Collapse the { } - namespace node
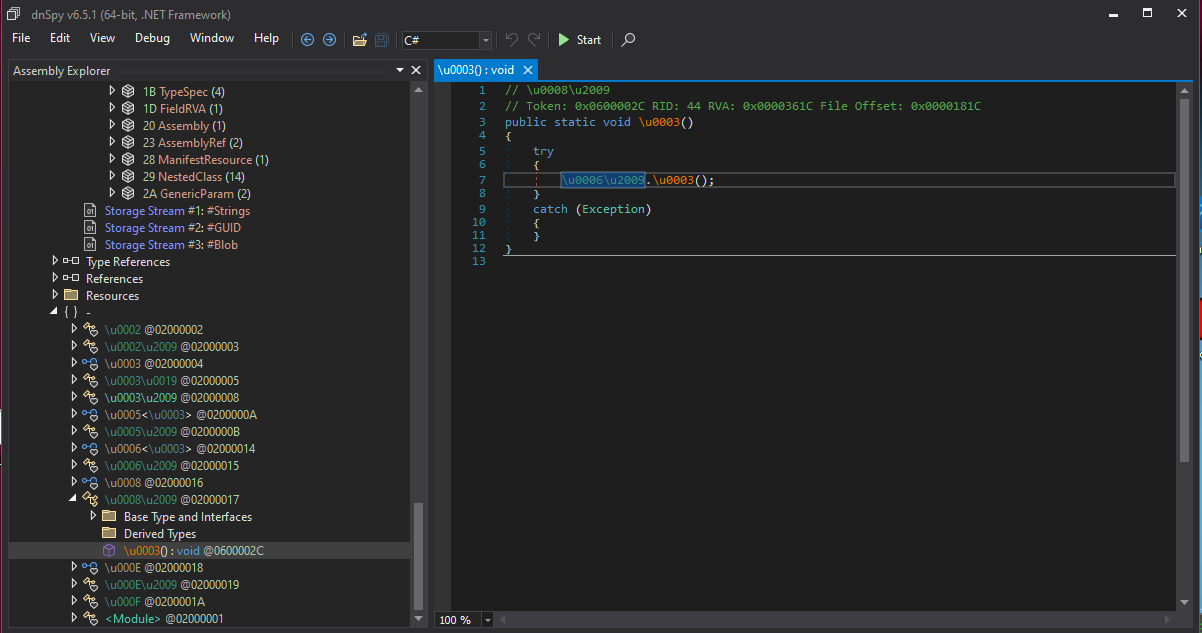The width and height of the screenshot is (1202, 633). 55,313
